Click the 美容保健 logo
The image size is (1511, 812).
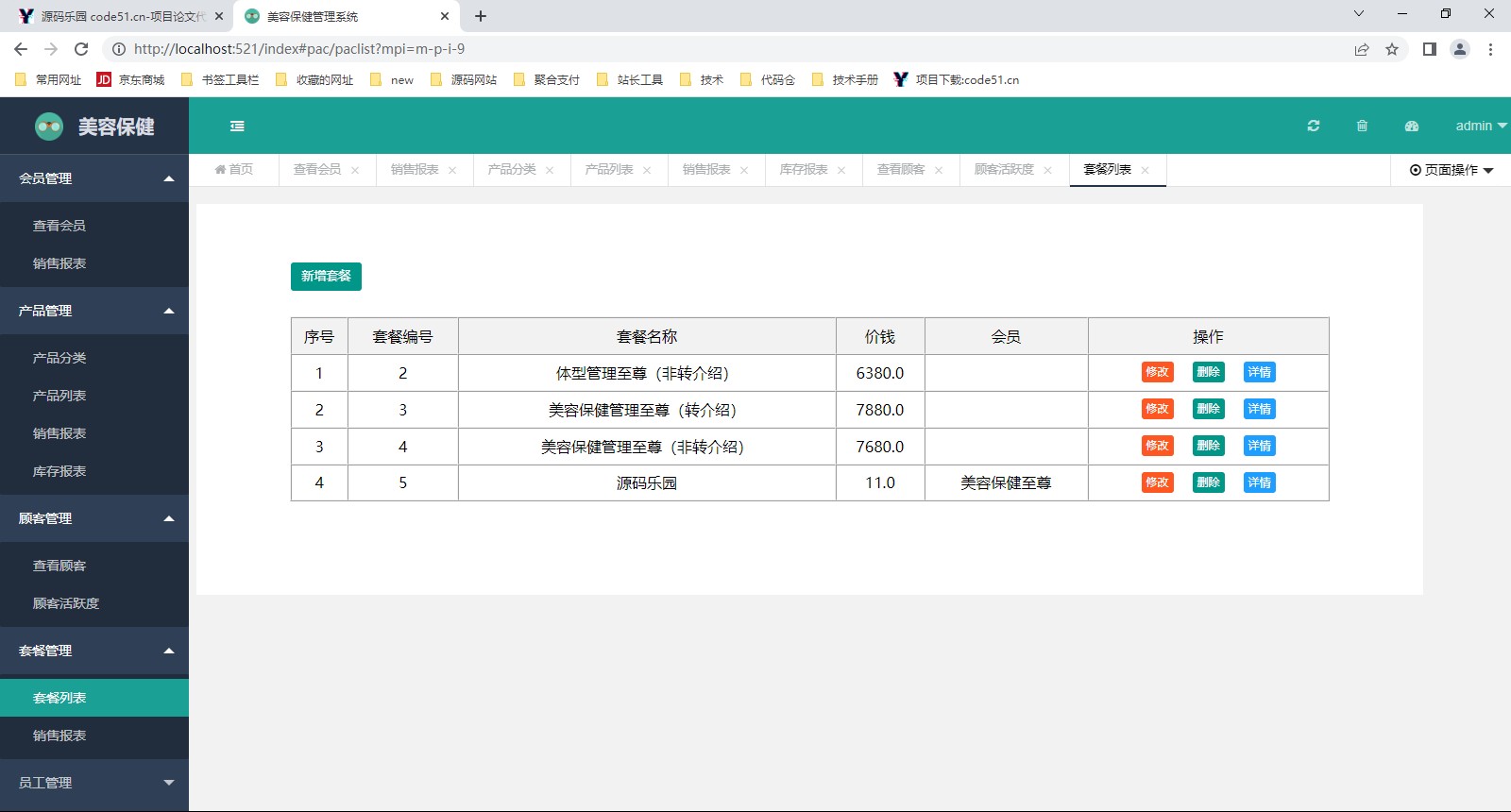pos(94,126)
